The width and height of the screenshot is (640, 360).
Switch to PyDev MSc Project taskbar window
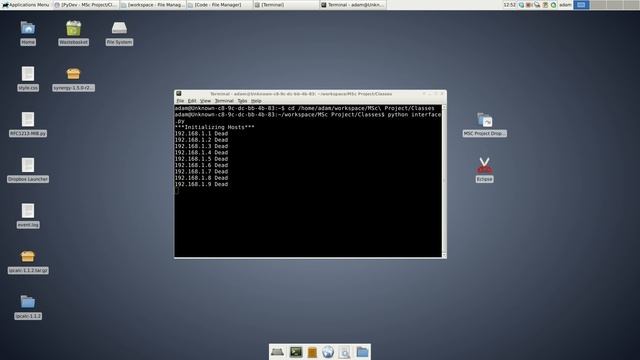pos(86,5)
